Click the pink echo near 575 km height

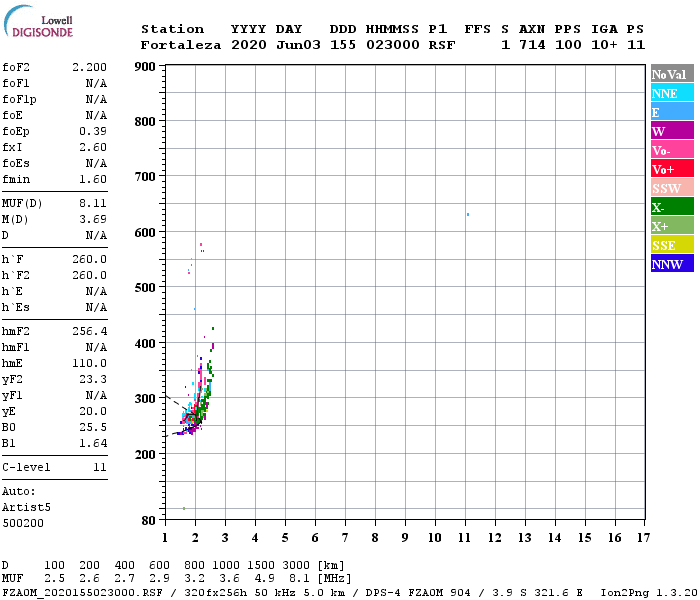click(201, 245)
